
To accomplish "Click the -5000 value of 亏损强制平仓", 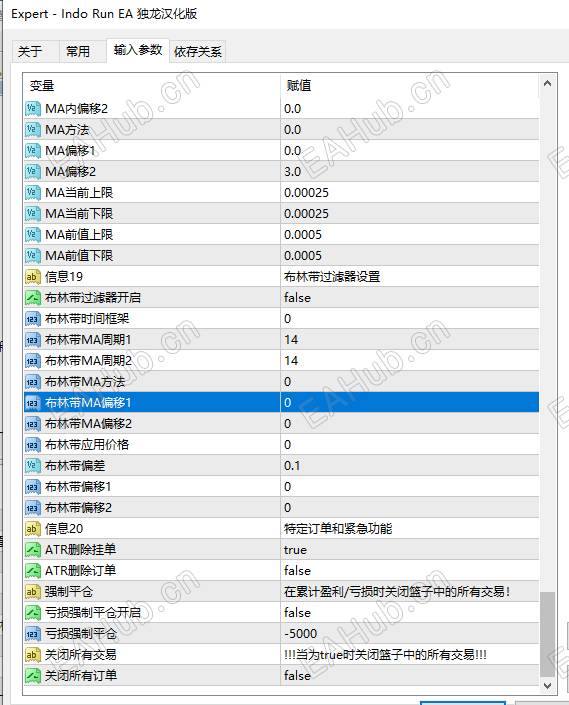I will [301, 634].
